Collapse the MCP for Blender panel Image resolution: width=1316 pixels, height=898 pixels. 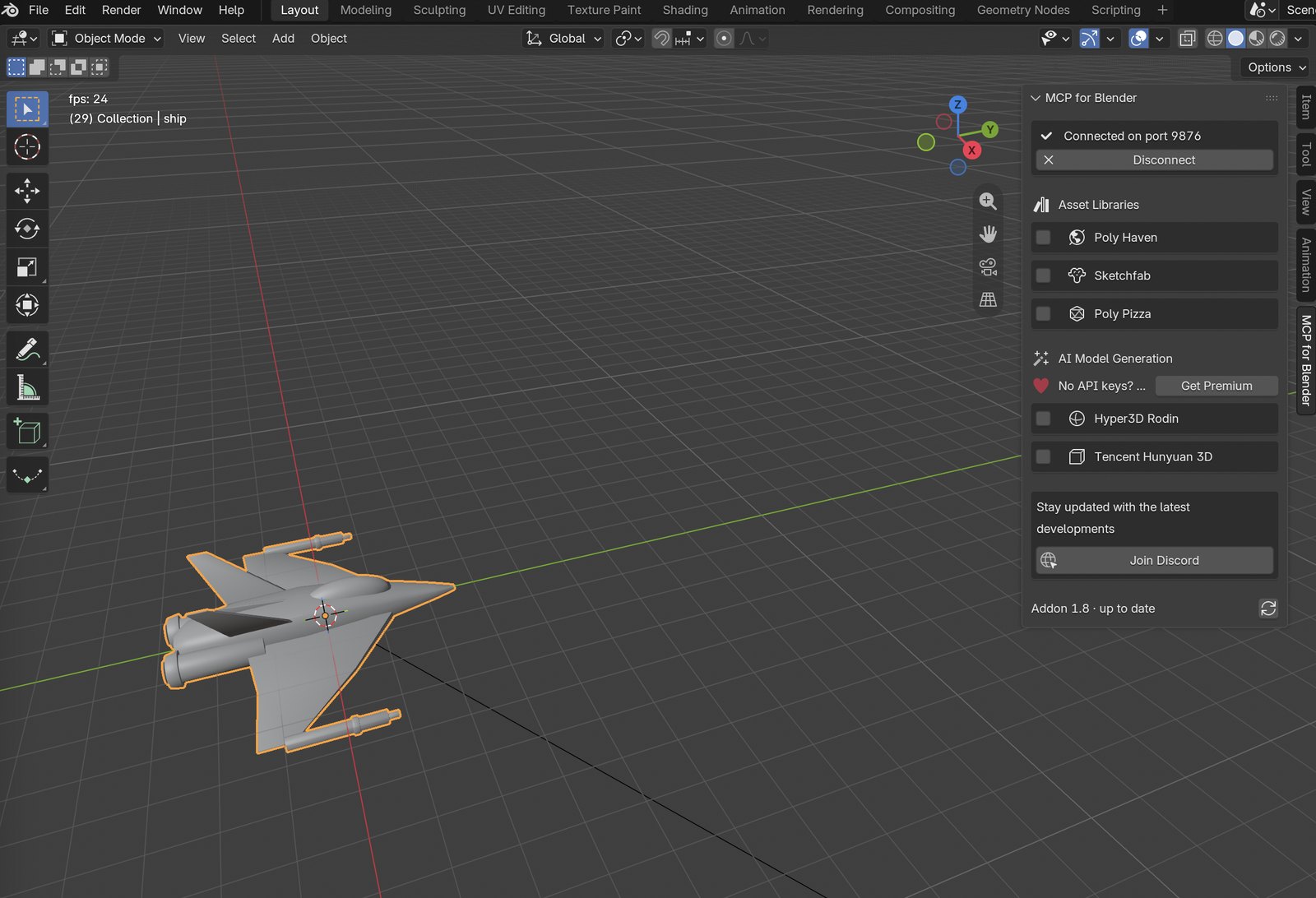tap(1036, 98)
